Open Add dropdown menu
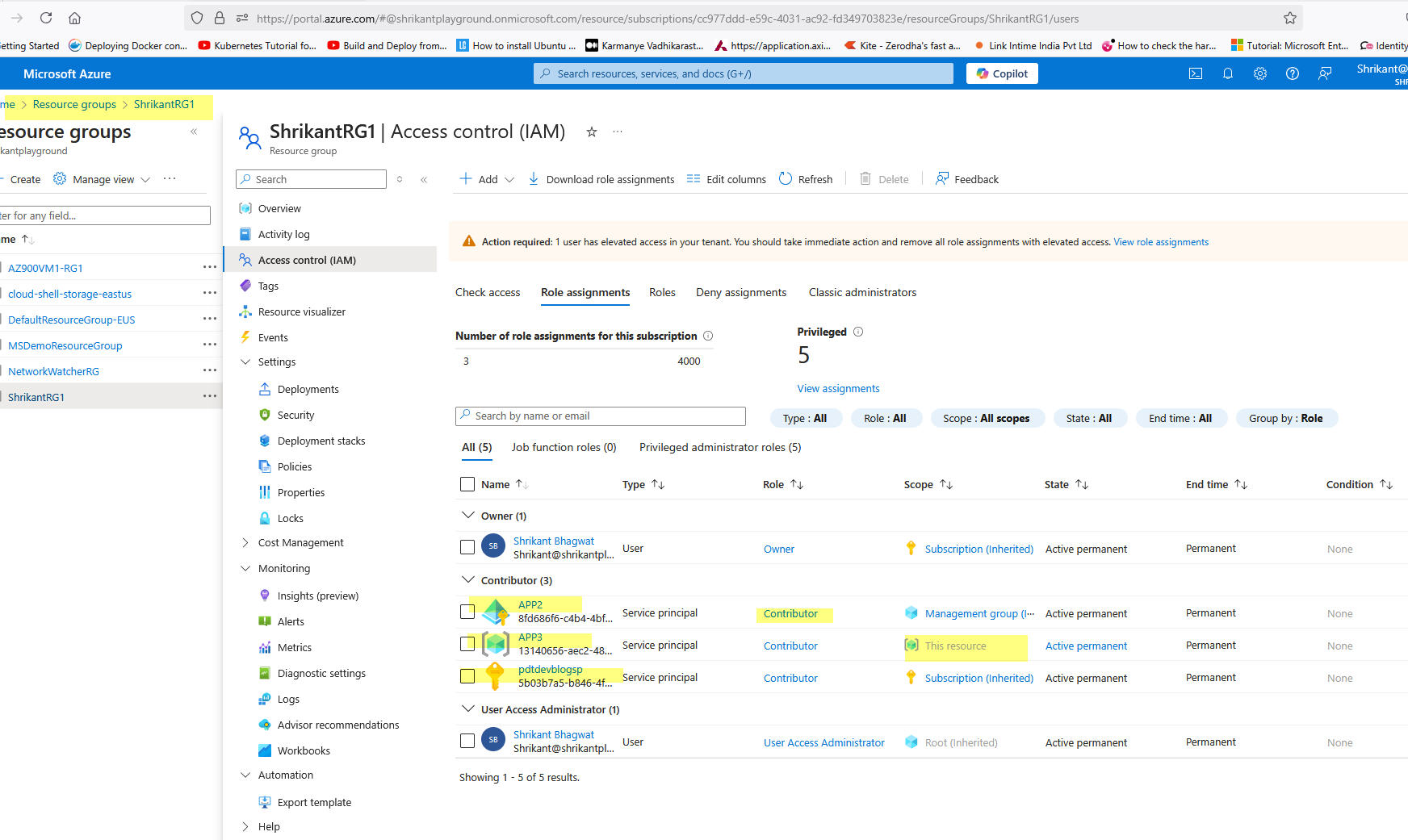 tap(487, 179)
